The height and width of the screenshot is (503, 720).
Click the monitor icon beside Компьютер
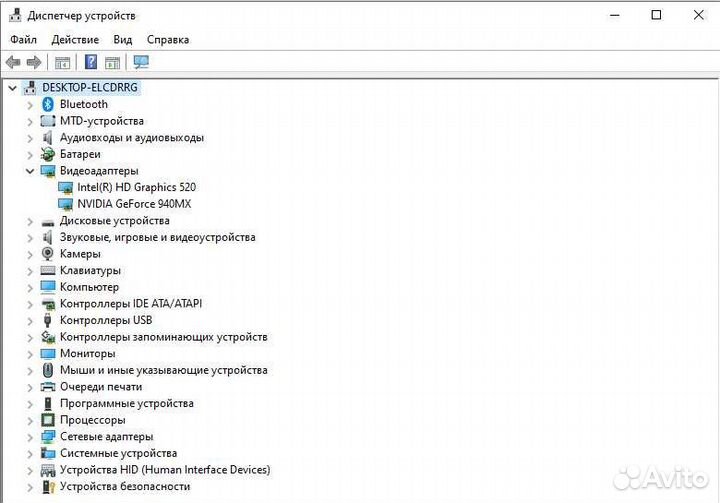click(x=48, y=287)
